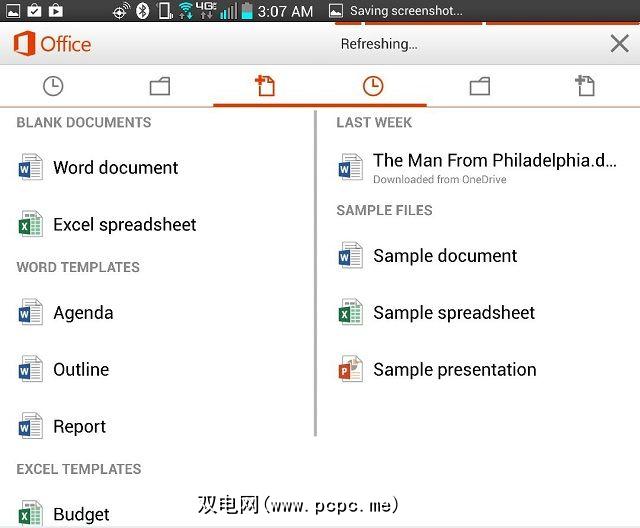This screenshot has height=528, width=640.
Task: Tap the Play Store notification icon
Action: [56, 11]
